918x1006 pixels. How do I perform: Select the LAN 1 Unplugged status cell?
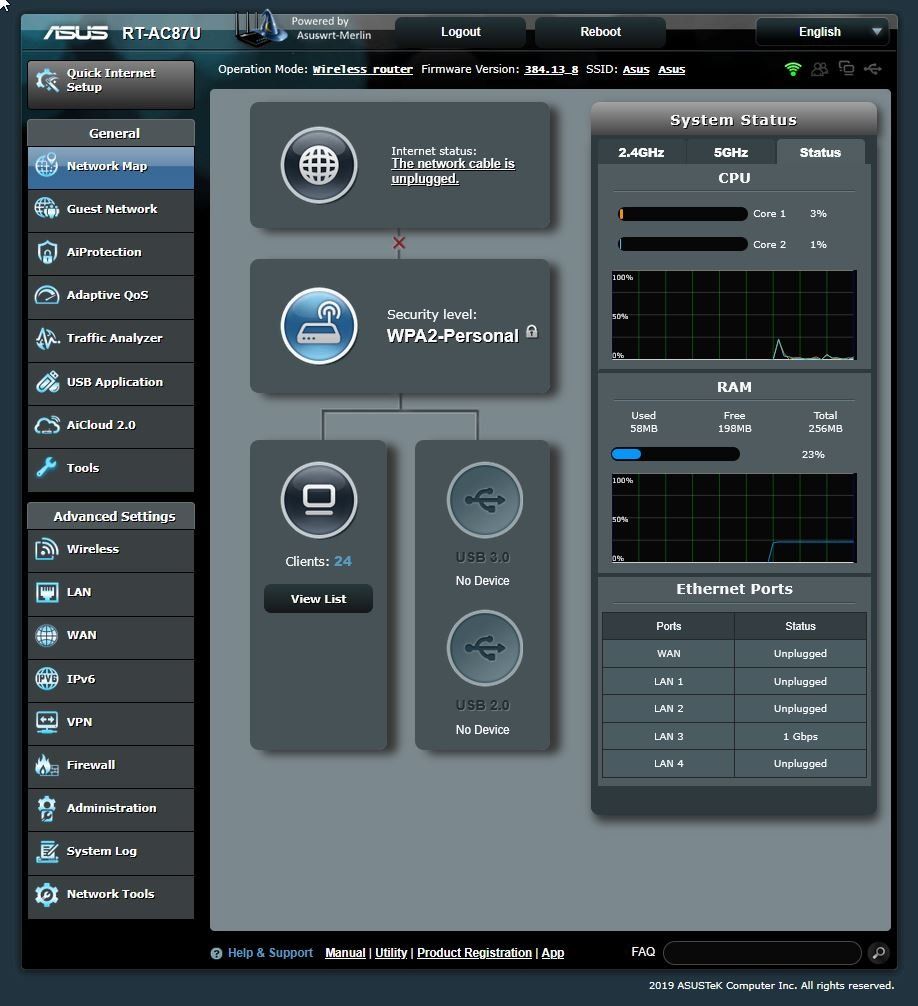point(800,681)
